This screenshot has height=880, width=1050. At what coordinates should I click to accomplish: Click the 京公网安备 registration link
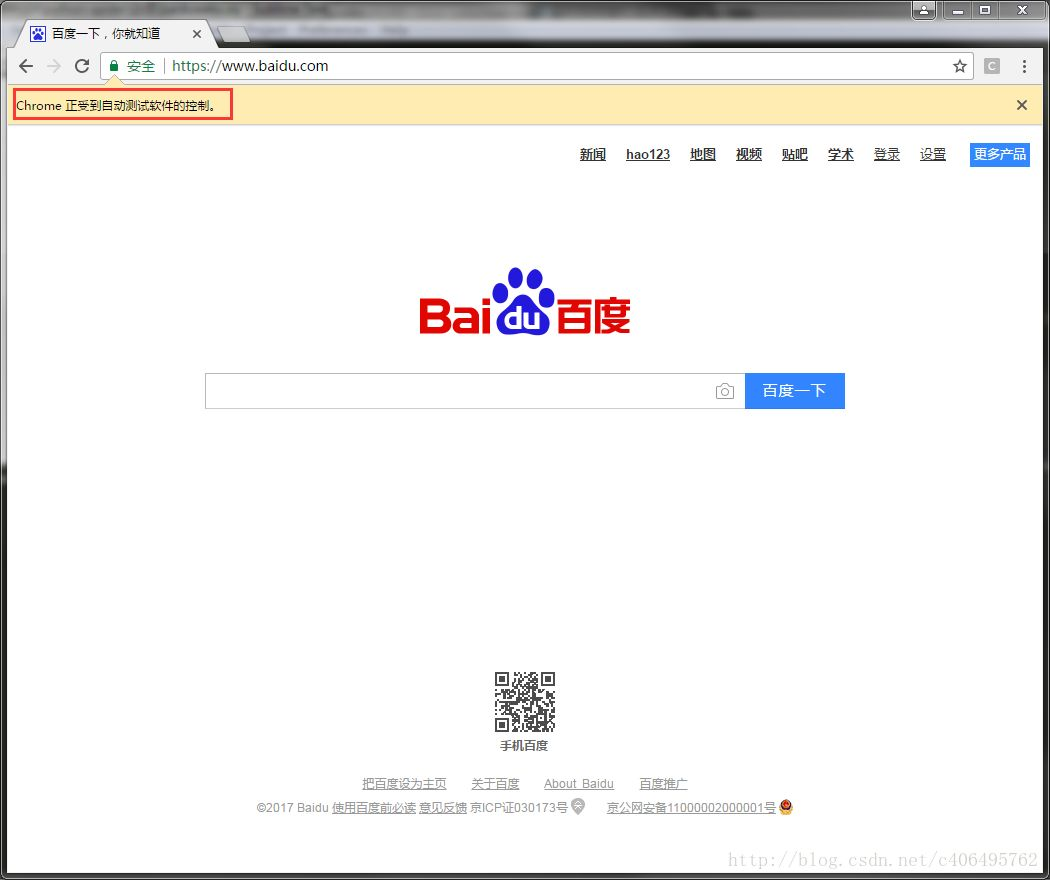(691, 808)
